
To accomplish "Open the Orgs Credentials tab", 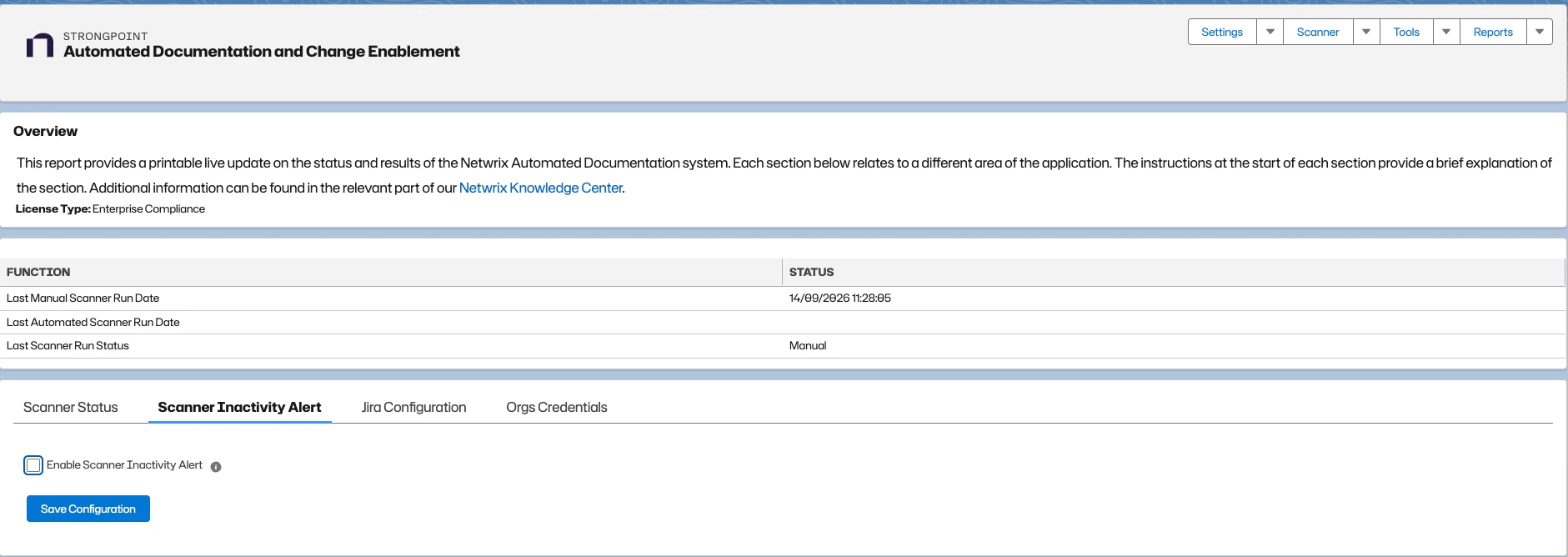I will [x=557, y=407].
